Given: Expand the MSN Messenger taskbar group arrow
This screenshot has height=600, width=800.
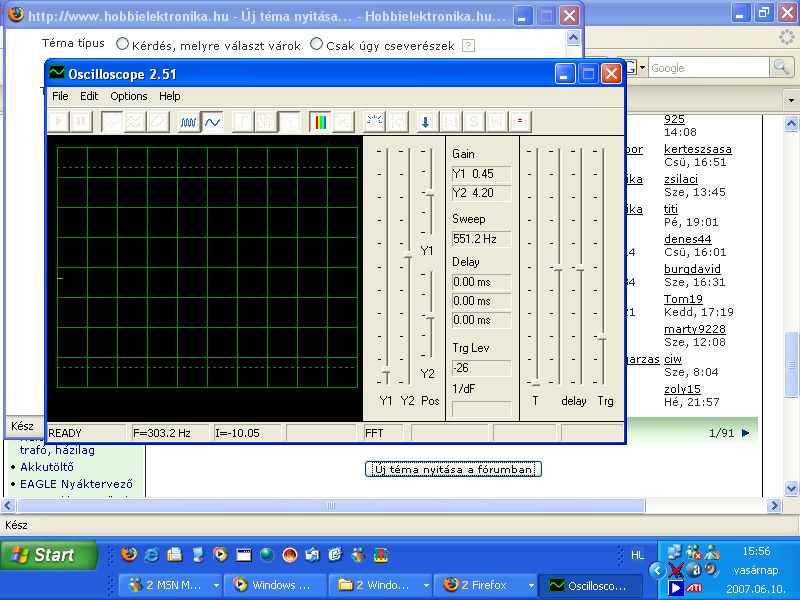Looking at the screenshot, I should (x=216, y=585).
